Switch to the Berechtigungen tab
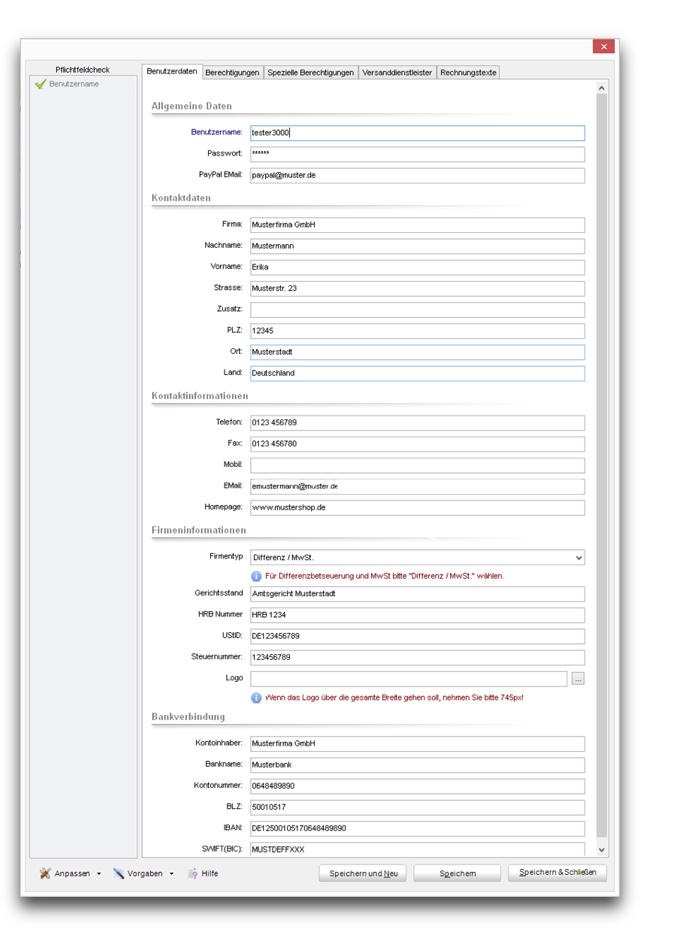The image size is (684, 943). click(232, 73)
